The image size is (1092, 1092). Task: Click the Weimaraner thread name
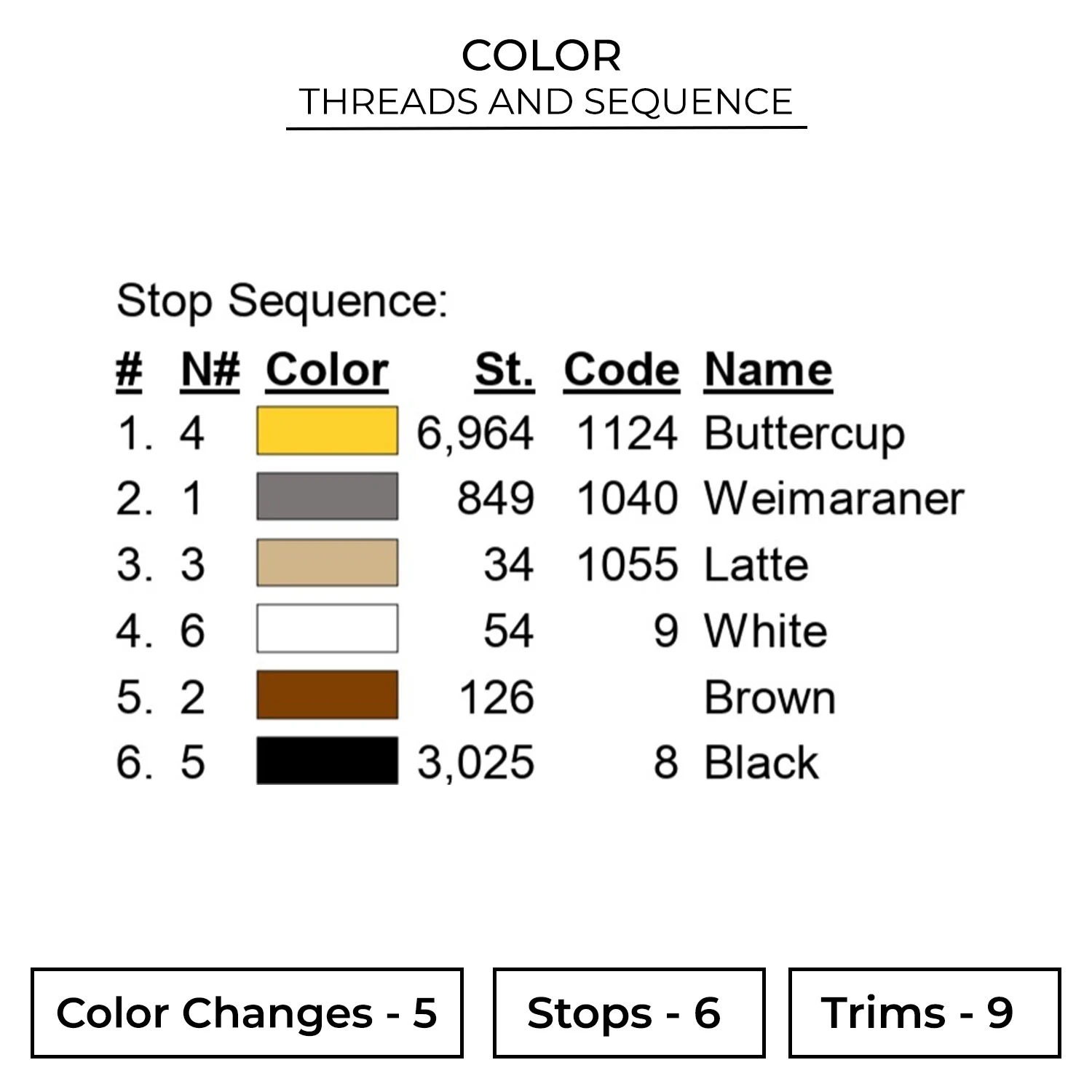[834, 499]
